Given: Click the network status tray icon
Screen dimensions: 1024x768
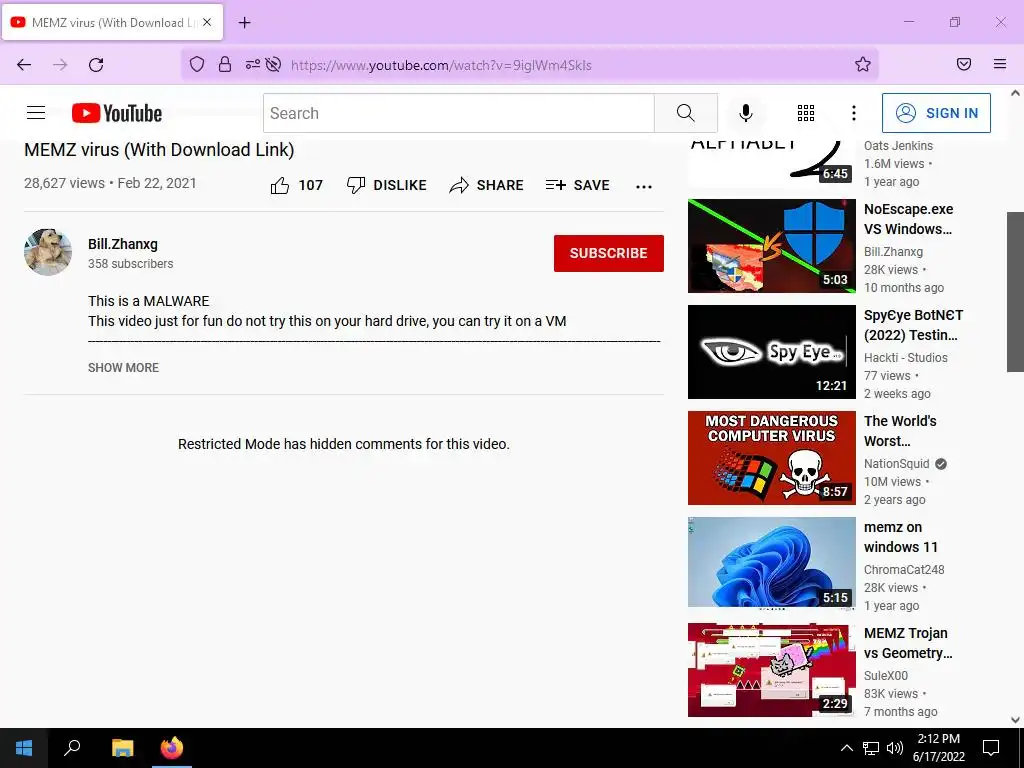Looking at the screenshot, I should pyautogui.click(x=871, y=748).
